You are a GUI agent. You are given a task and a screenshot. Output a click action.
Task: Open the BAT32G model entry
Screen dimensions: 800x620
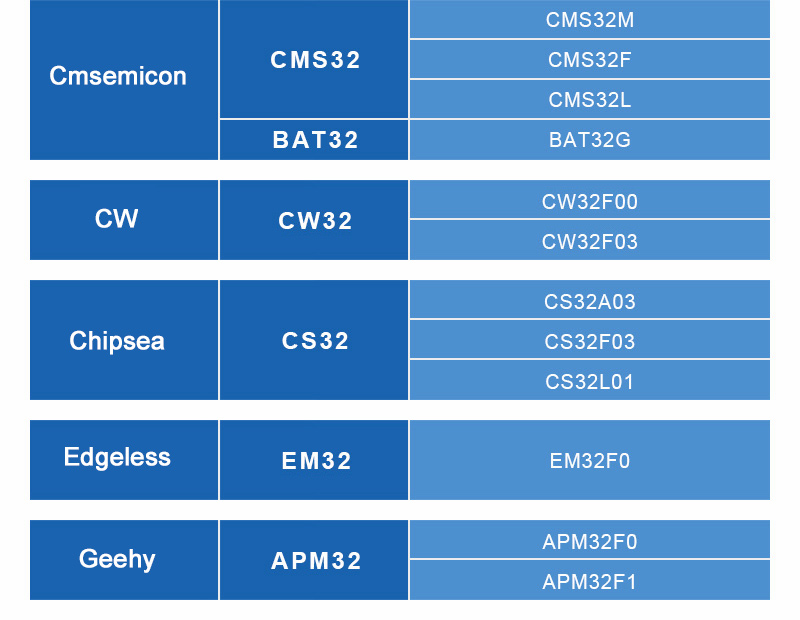point(589,140)
